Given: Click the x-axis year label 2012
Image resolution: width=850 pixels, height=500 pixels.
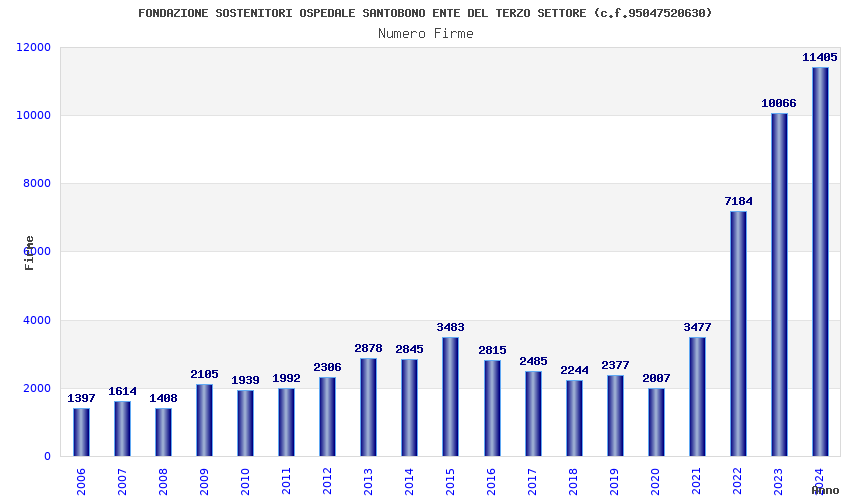Looking at the screenshot, I should 327,482.
